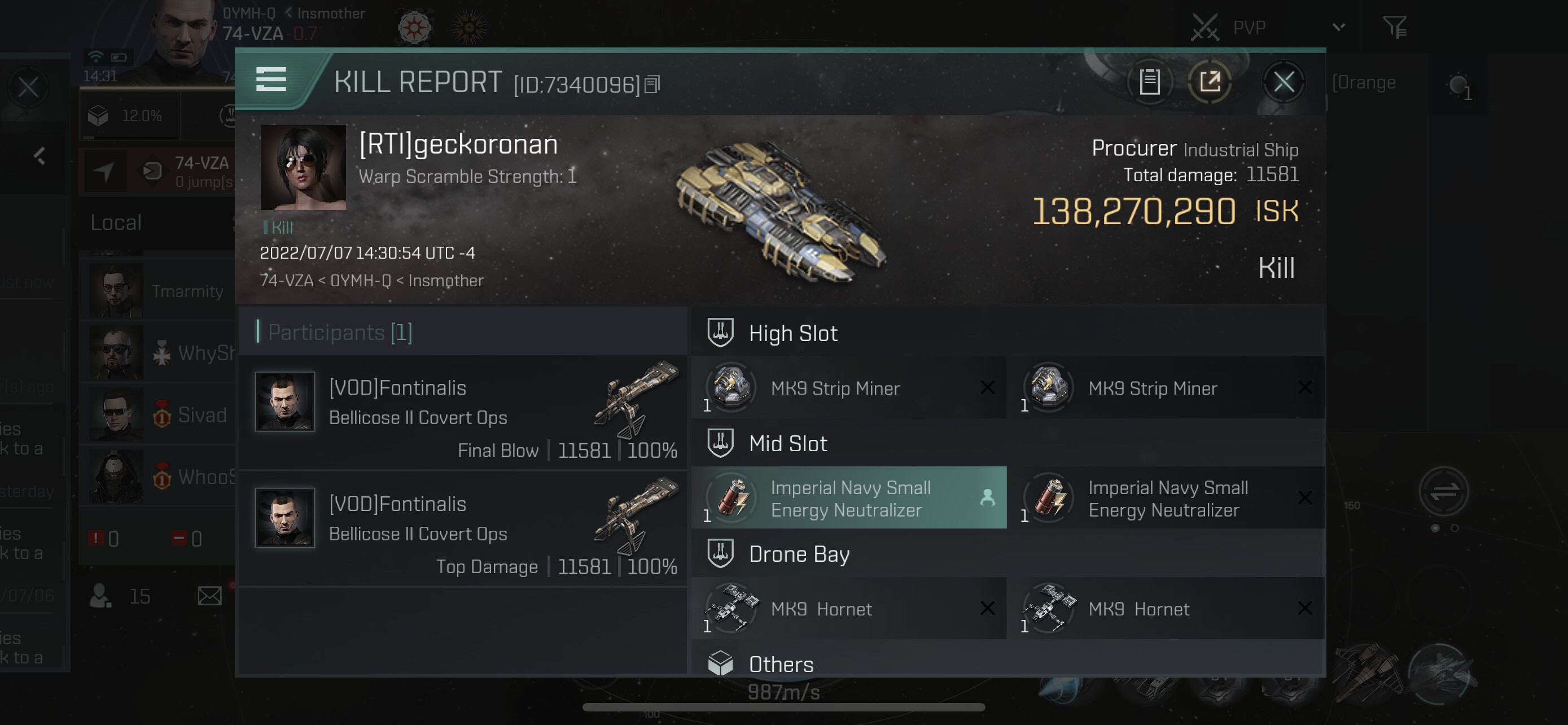Click the Bellicose II ship icon for Top Damage
Image resolution: width=1568 pixels, height=725 pixels.
(x=636, y=517)
